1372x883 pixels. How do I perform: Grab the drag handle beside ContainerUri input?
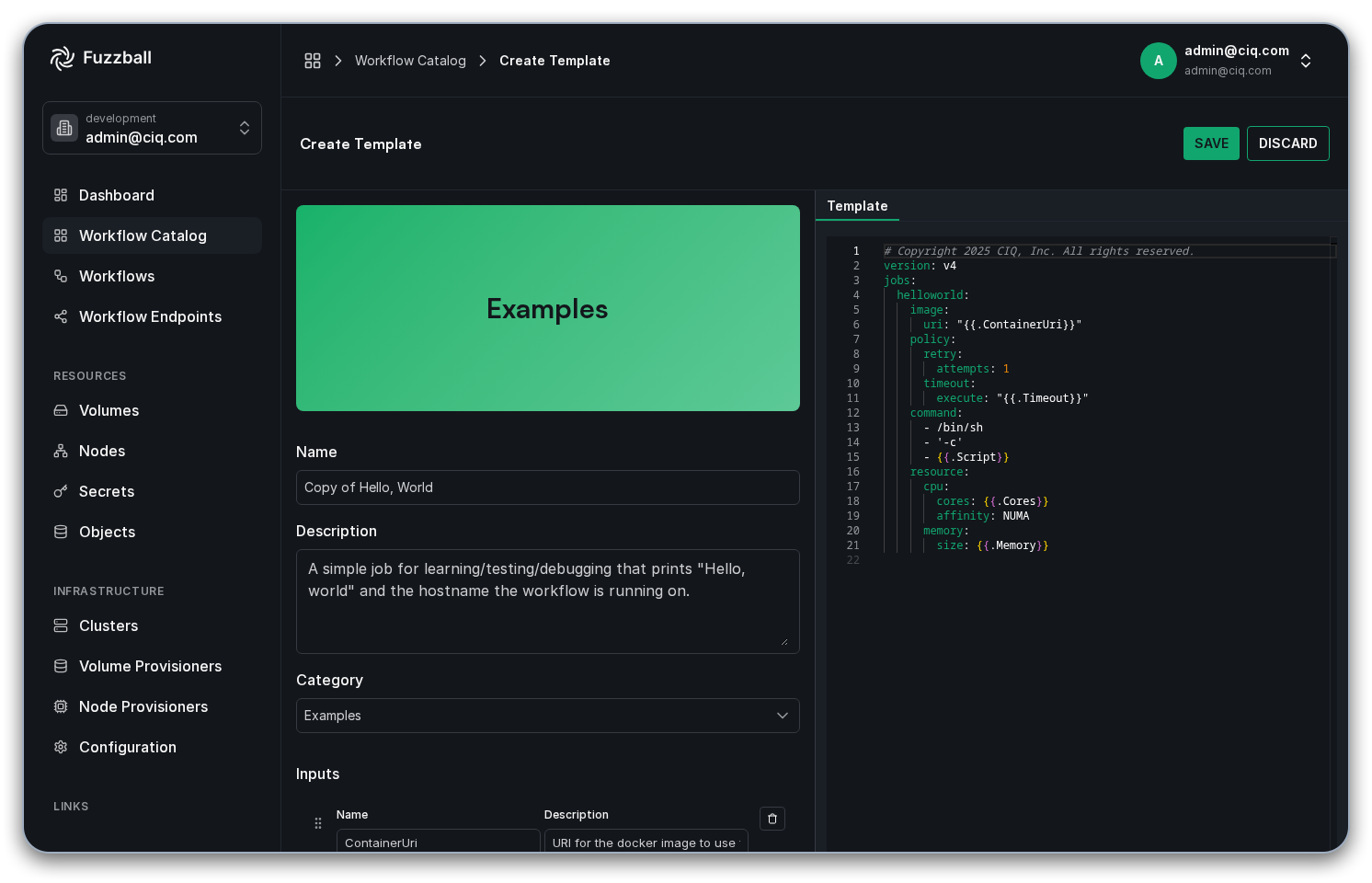click(x=318, y=823)
